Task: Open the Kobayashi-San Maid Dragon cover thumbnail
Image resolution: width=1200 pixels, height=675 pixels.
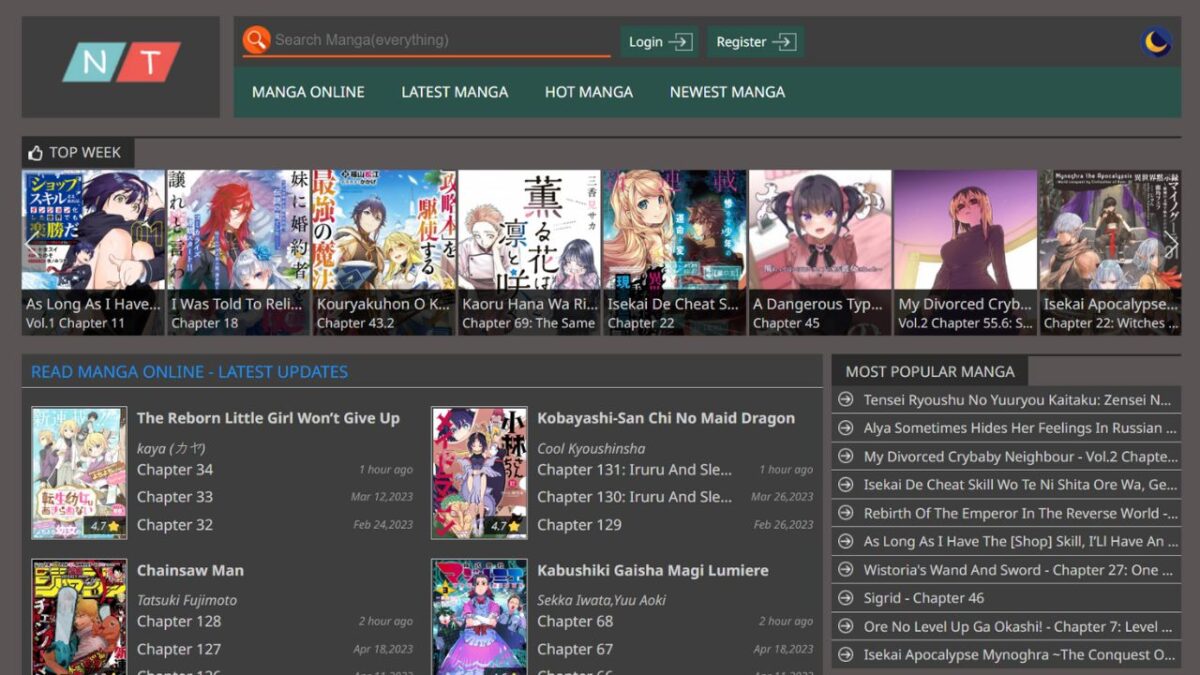Action: (478, 472)
